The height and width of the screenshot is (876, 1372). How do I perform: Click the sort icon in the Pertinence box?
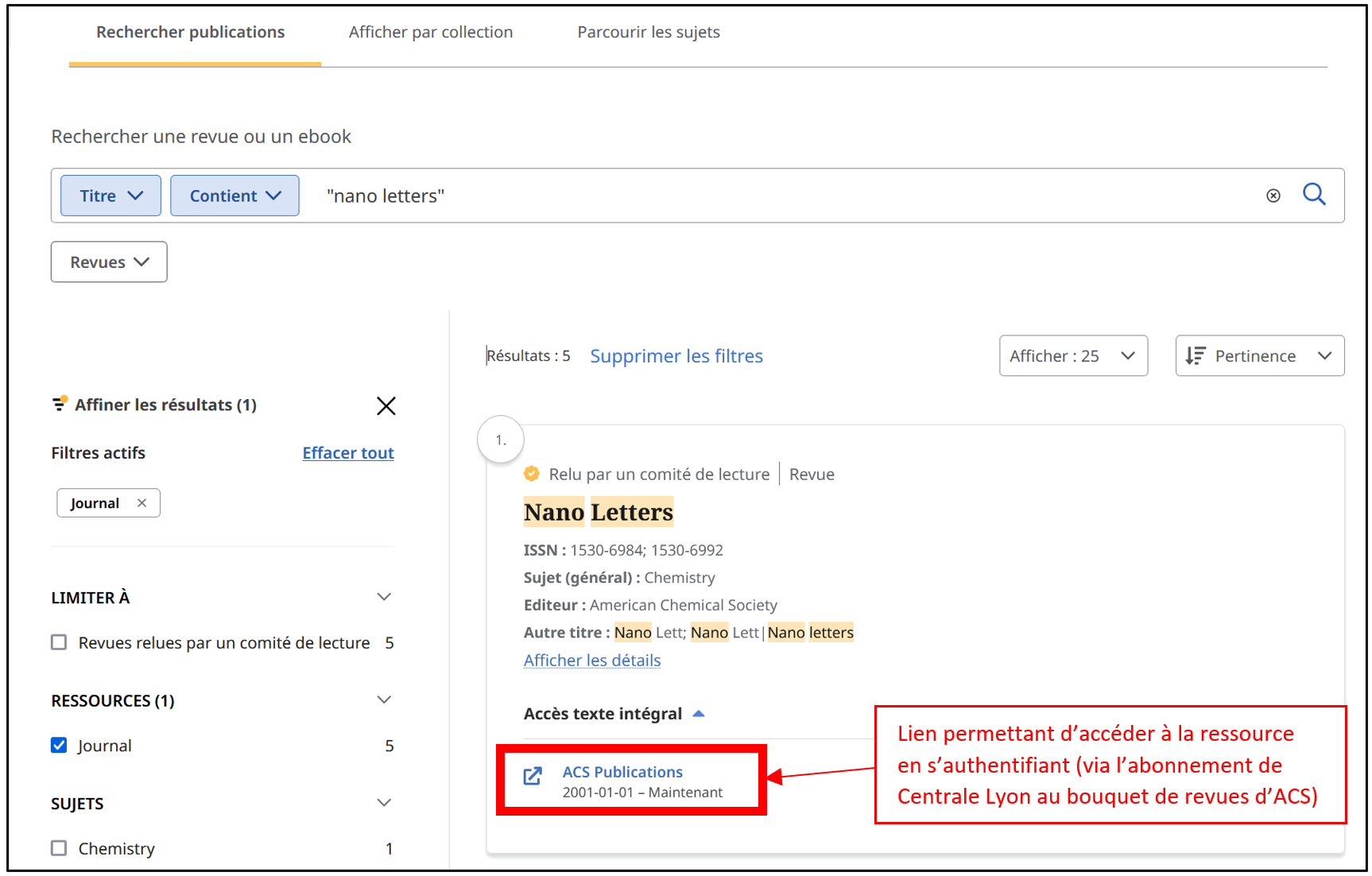point(1196,355)
